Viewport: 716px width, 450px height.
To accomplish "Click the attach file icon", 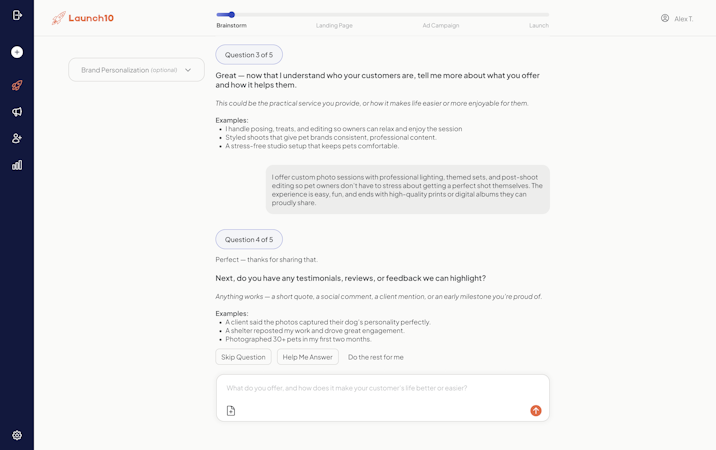I will pyautogui.click(x=231, y=411).
